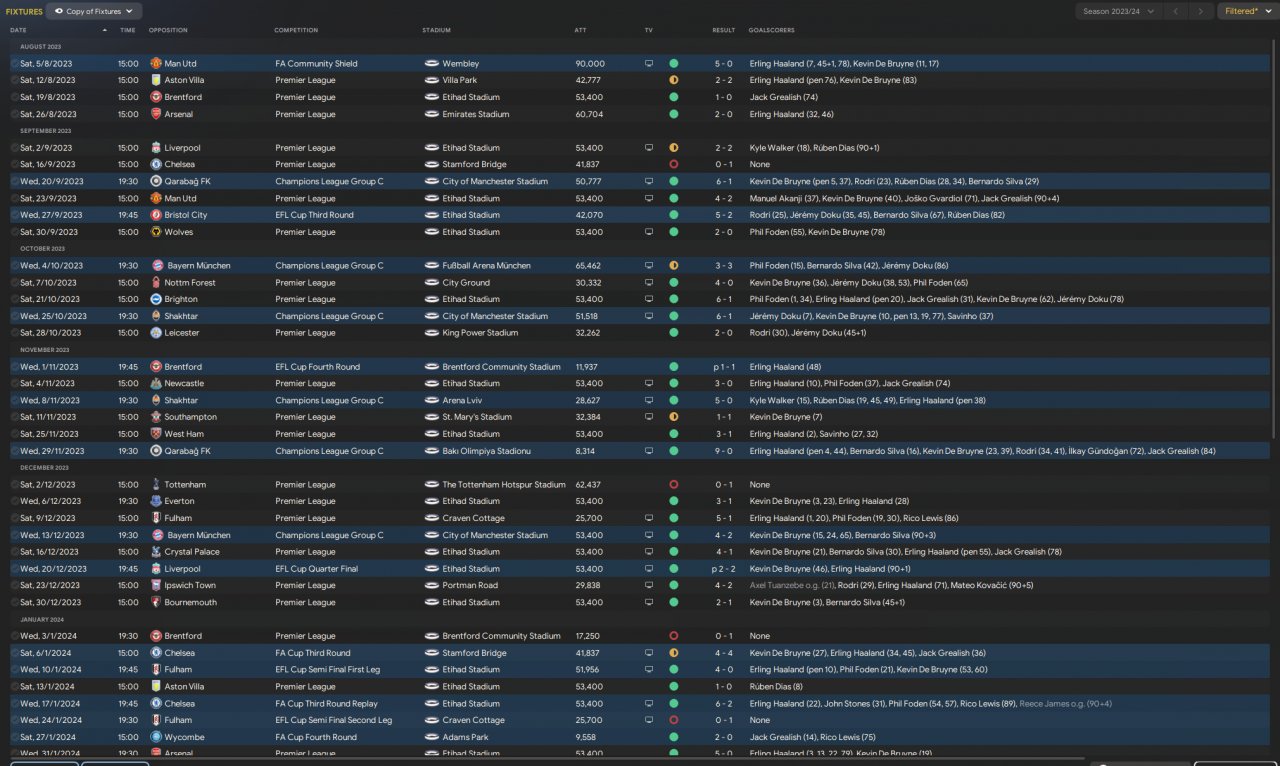Open FA Community Shield competition link
The height and width of the screenshot is (766, 1280).
point(316,63)
